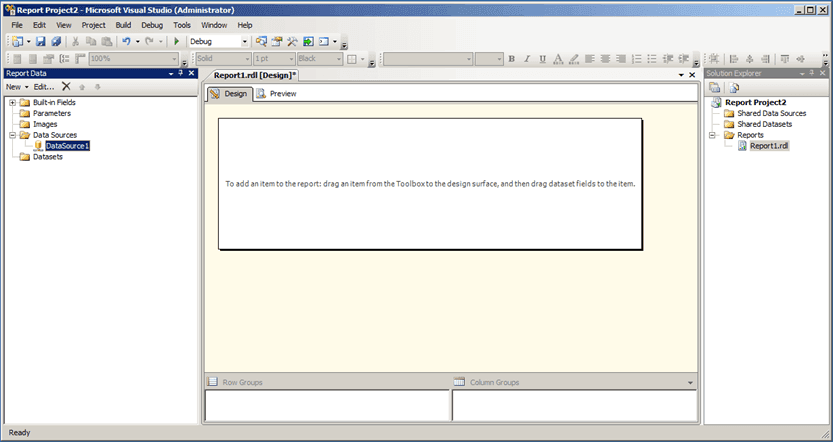The height and width of the screenshot is (442, 833).
Task: Align text left
Action: 590,59
